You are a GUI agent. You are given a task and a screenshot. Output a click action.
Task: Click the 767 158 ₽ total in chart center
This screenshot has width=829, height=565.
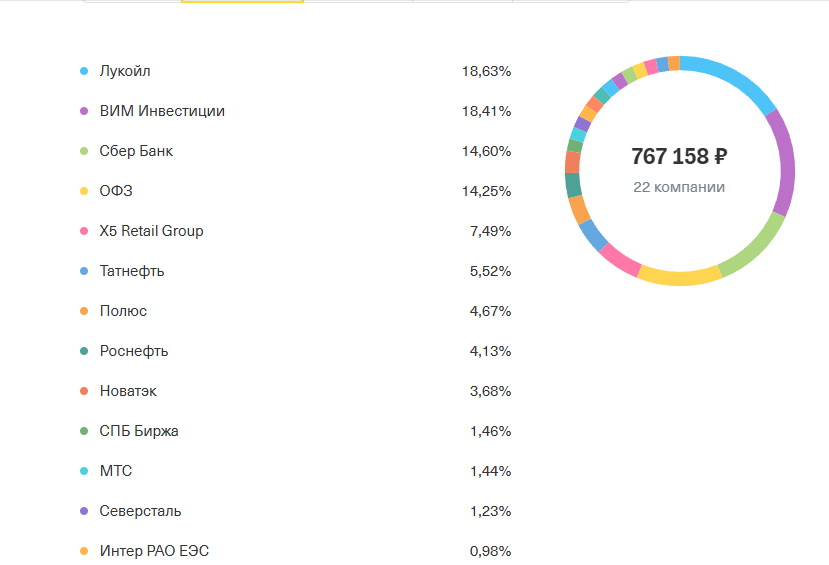(x=679, y=157)
